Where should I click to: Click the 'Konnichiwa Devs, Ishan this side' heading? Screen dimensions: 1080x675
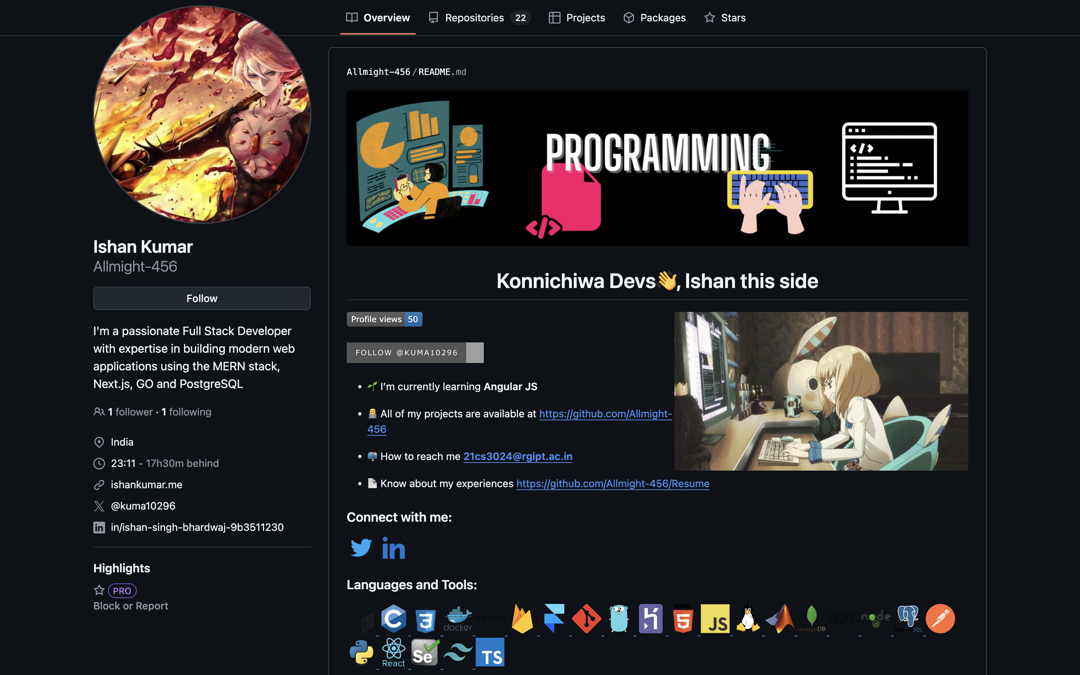click(657, 281)
